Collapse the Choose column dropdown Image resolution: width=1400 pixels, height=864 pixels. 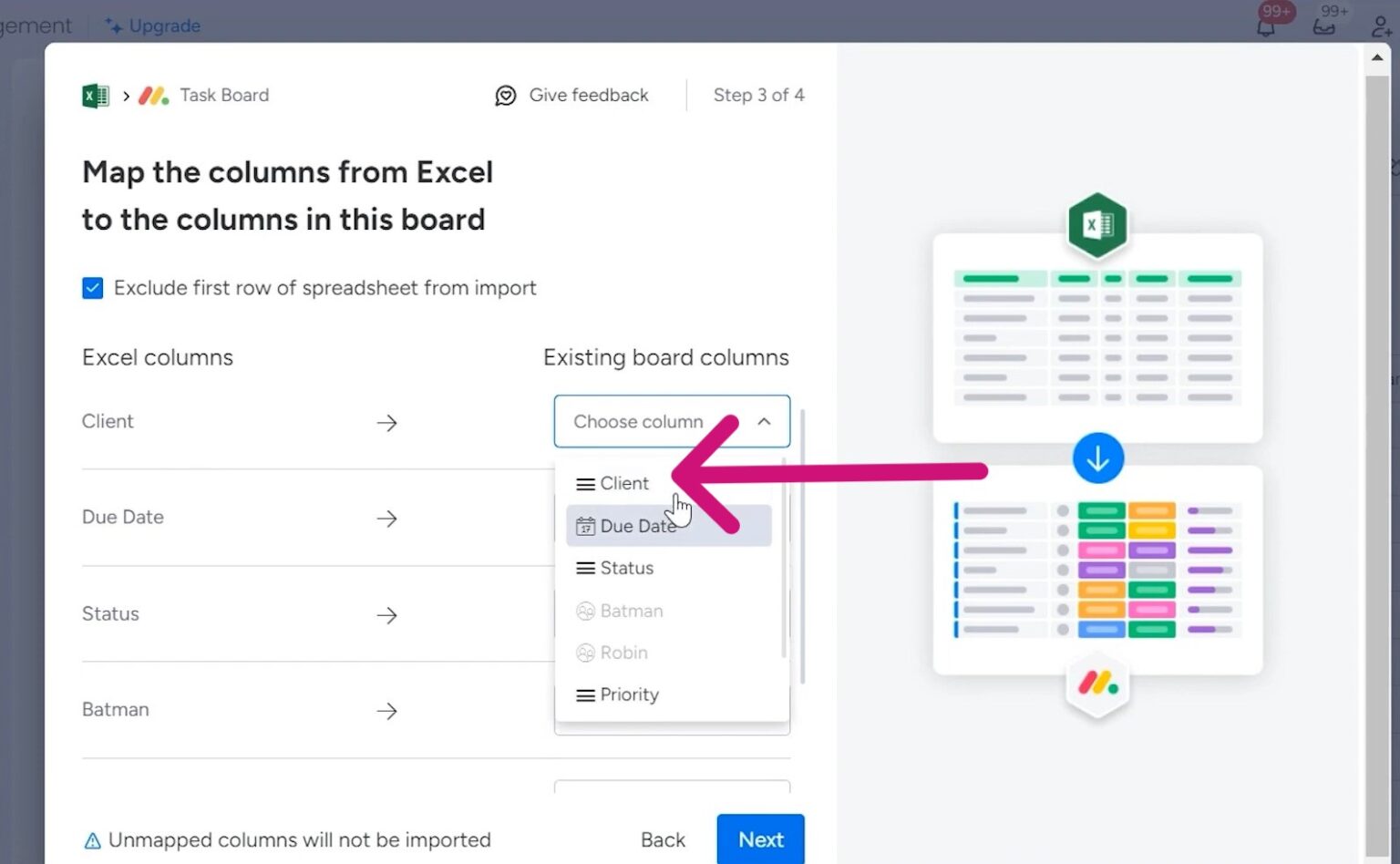[x=764, y=421]
